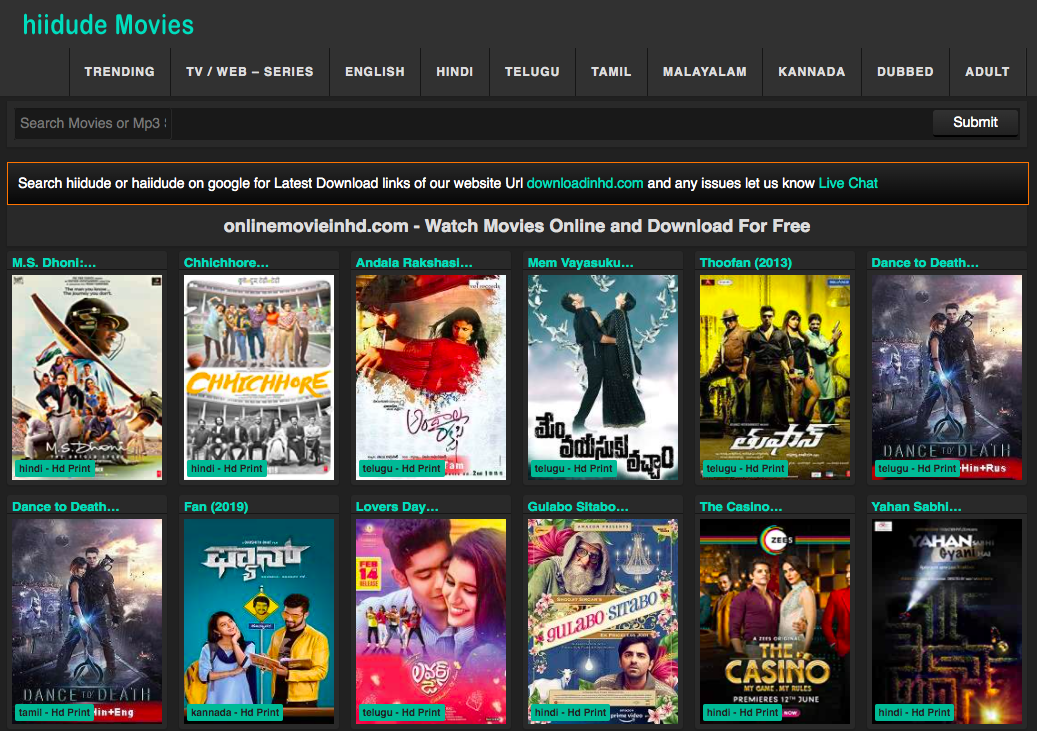The image size is (1037, 731).
Task: Go to TV / Web – Series section
Action: 249,72
